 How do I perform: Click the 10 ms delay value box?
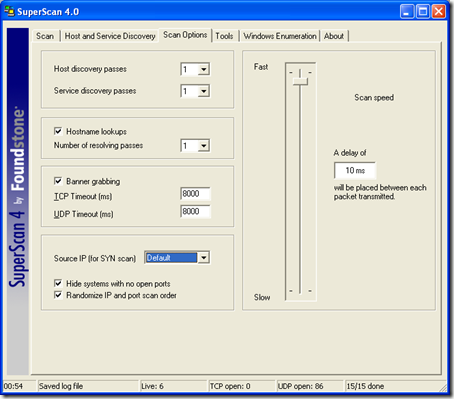[355, 170]
